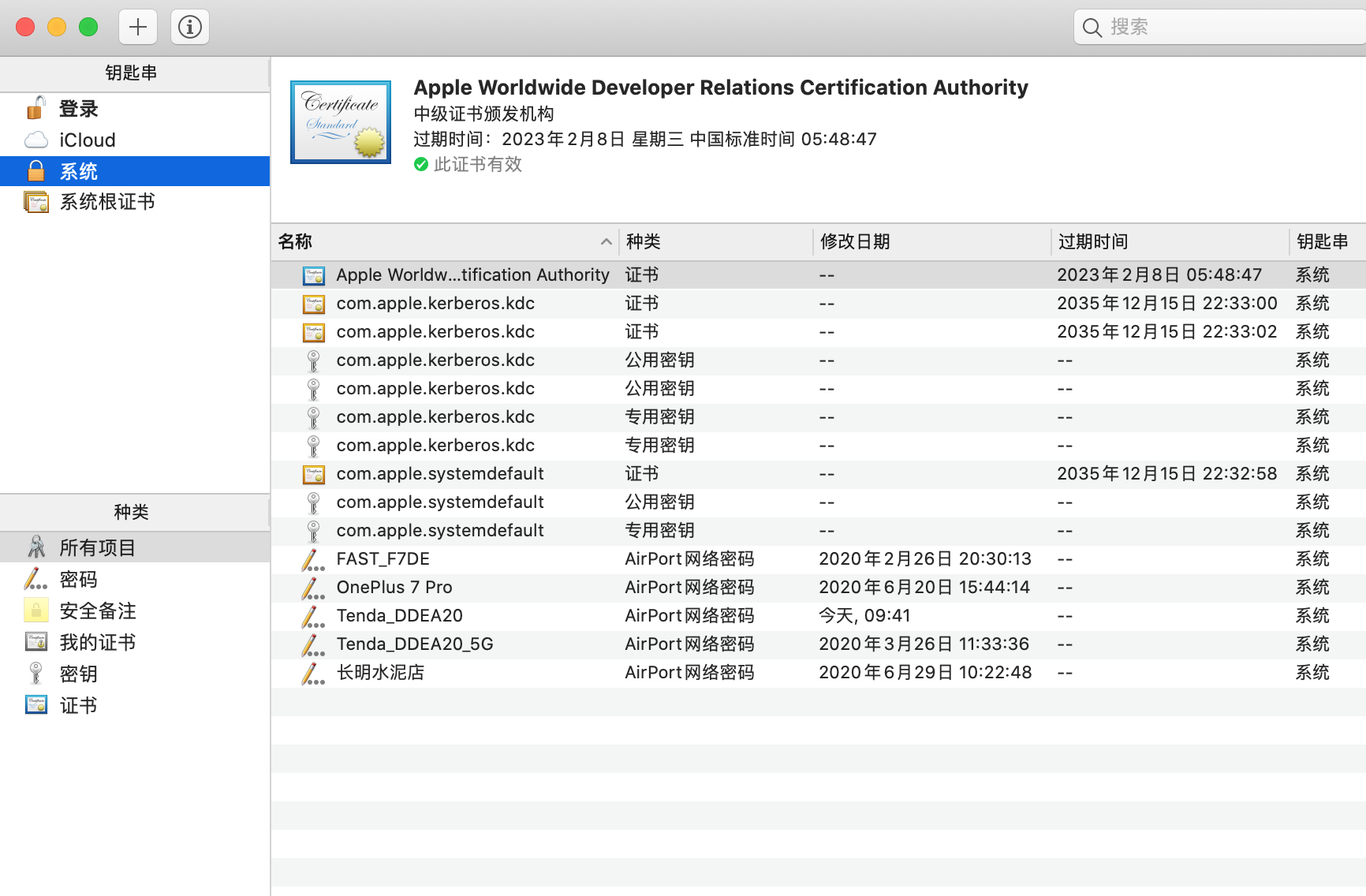
Task: Sort by the 名称 column header
Action: 446,241
